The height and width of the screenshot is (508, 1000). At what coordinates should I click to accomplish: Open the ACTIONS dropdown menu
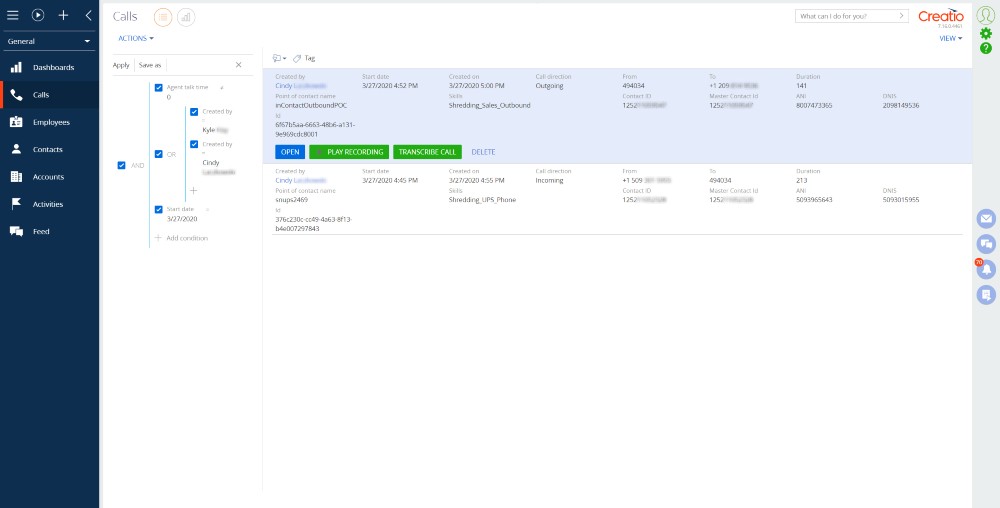click(x=136, y=39)
